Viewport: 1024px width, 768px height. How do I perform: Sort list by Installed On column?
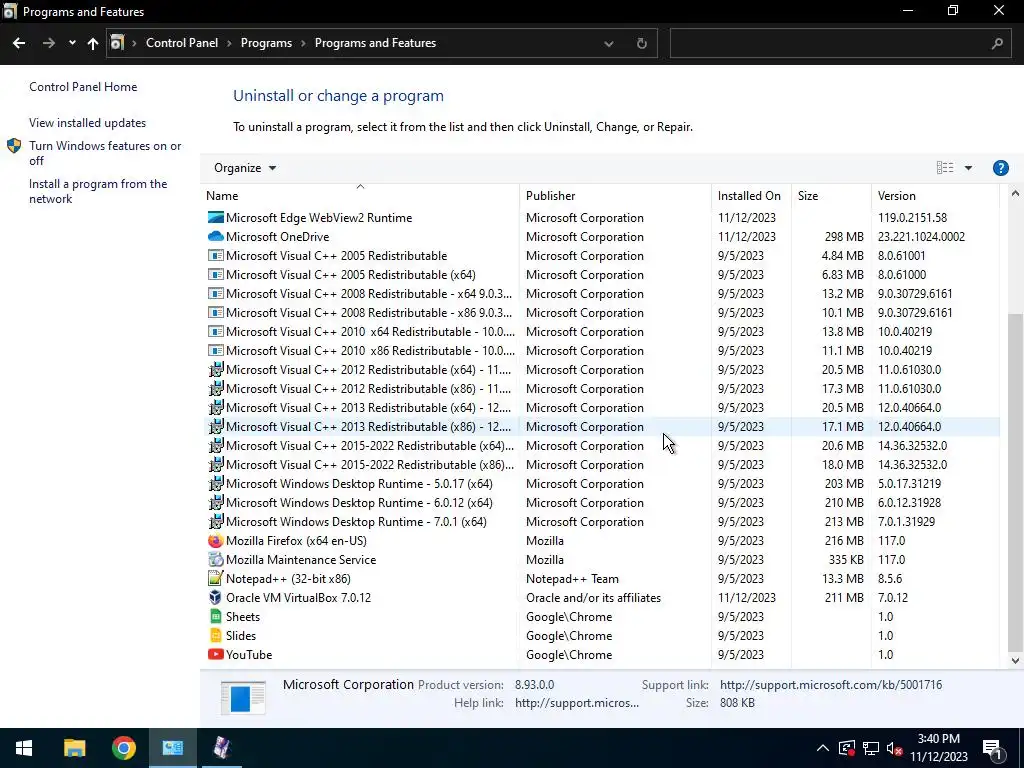point(751,195)
